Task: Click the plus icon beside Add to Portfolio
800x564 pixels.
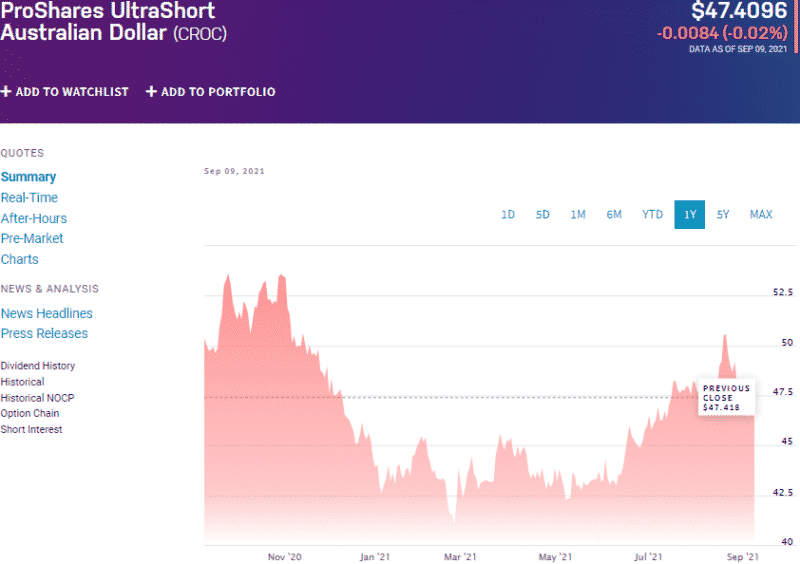Action: click(x=152, y=92)
